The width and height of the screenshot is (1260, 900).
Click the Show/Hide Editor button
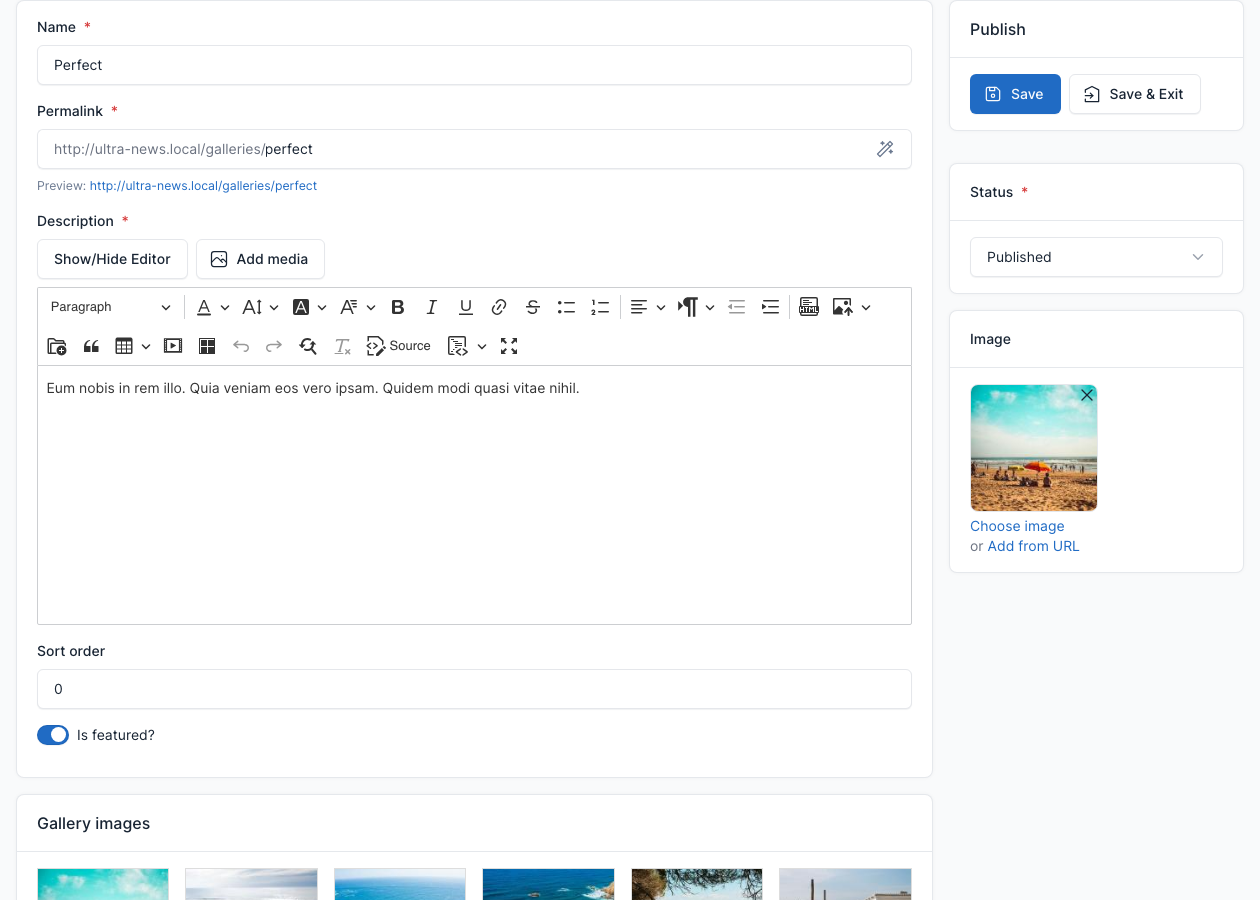[x=112, y=259]
